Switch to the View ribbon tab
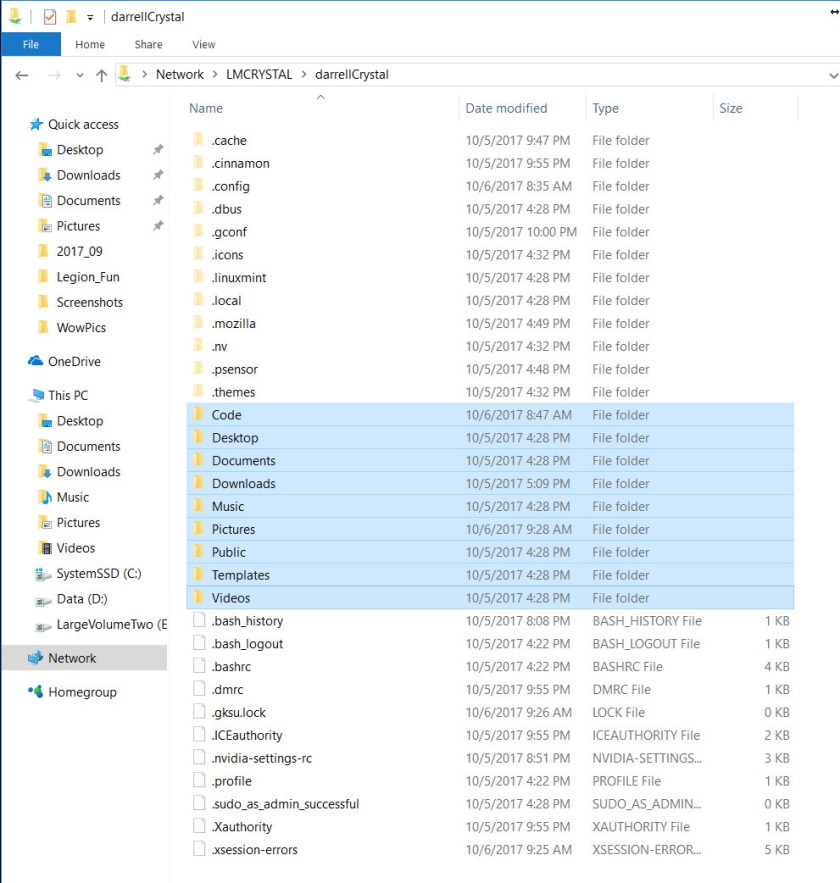Viewport: 840px width, 883px height. (x=204, y=44)
